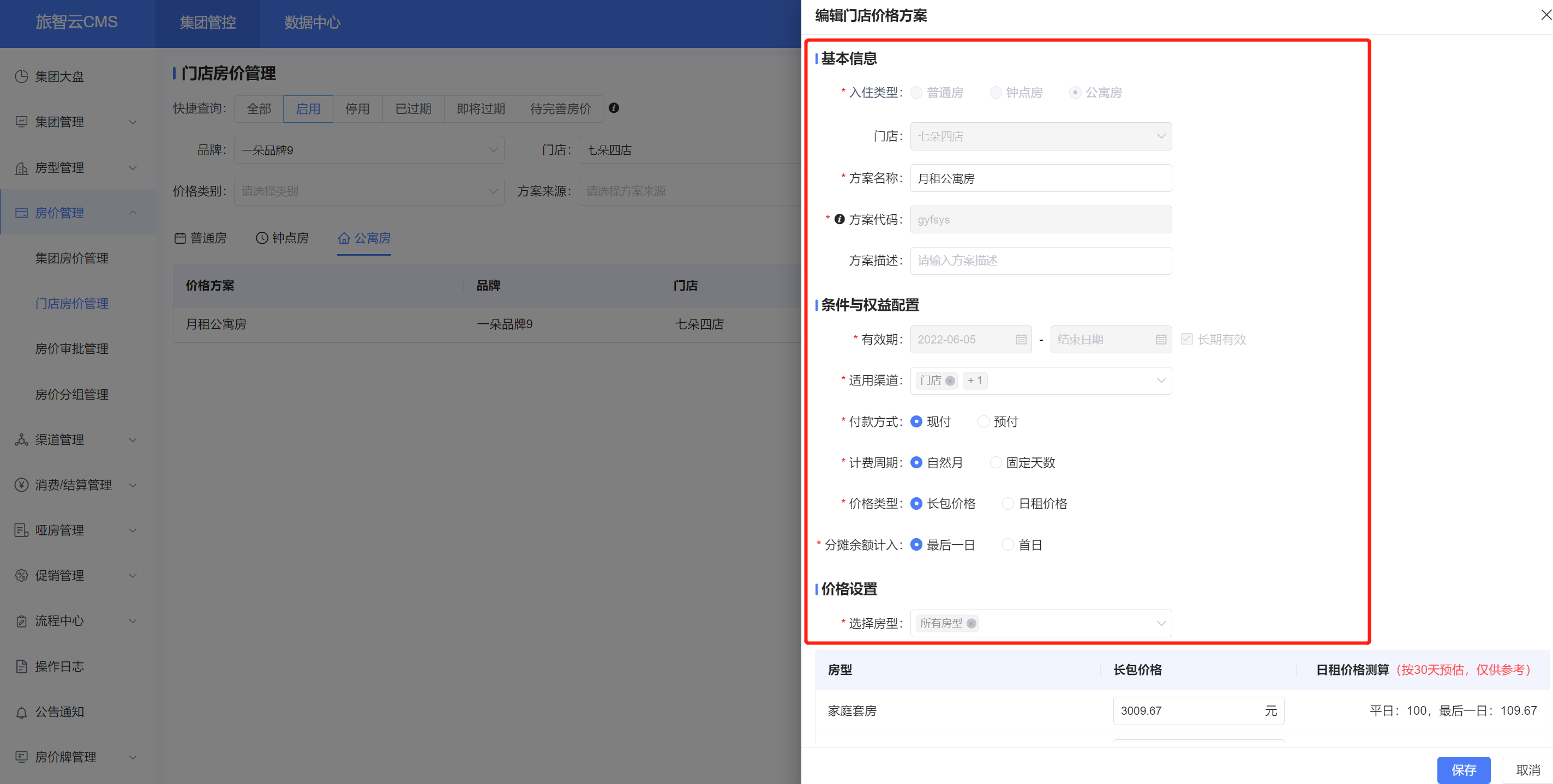Select 公寓房 check-in type radio
The width and height of the screenshot is (1553, 784).
point(1076,92)
